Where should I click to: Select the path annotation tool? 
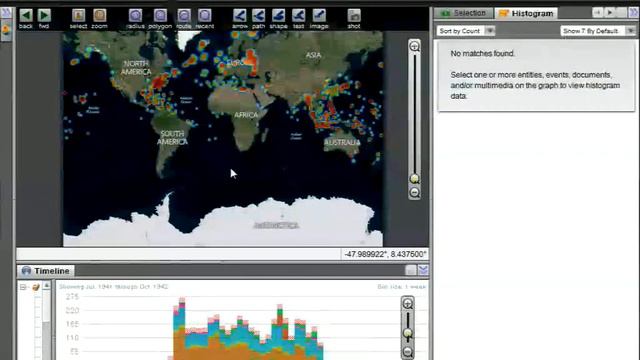pos(258,19)
